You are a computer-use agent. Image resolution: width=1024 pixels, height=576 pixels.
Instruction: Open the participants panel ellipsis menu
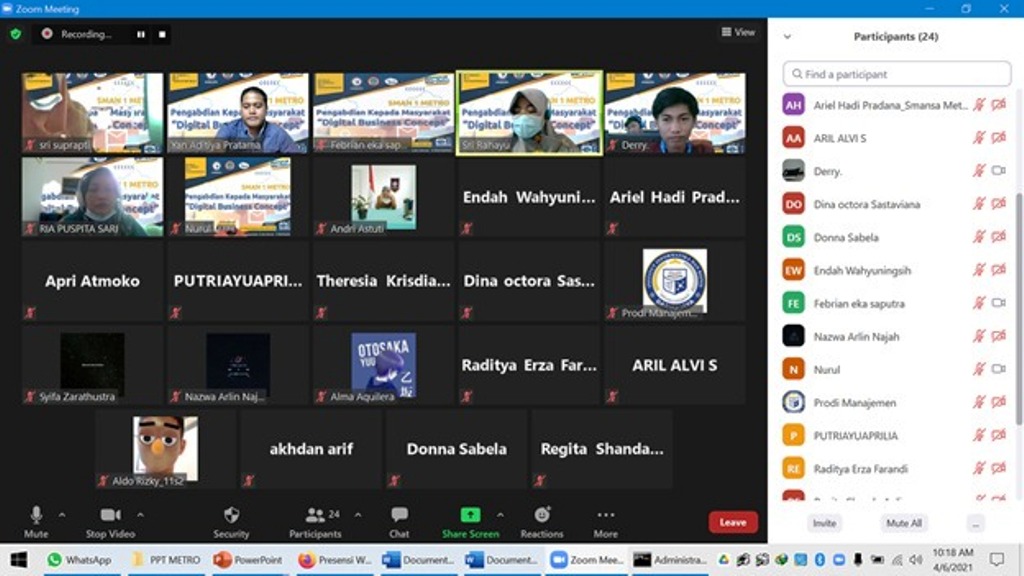click(976, 523)
